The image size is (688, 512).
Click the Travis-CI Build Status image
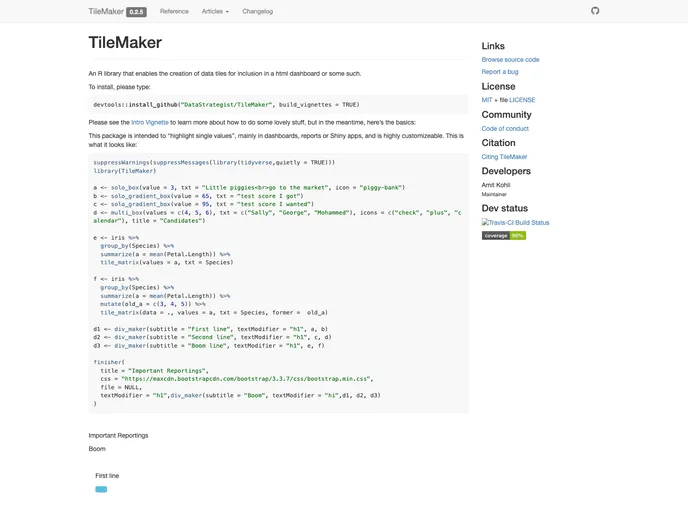(515, 222)
